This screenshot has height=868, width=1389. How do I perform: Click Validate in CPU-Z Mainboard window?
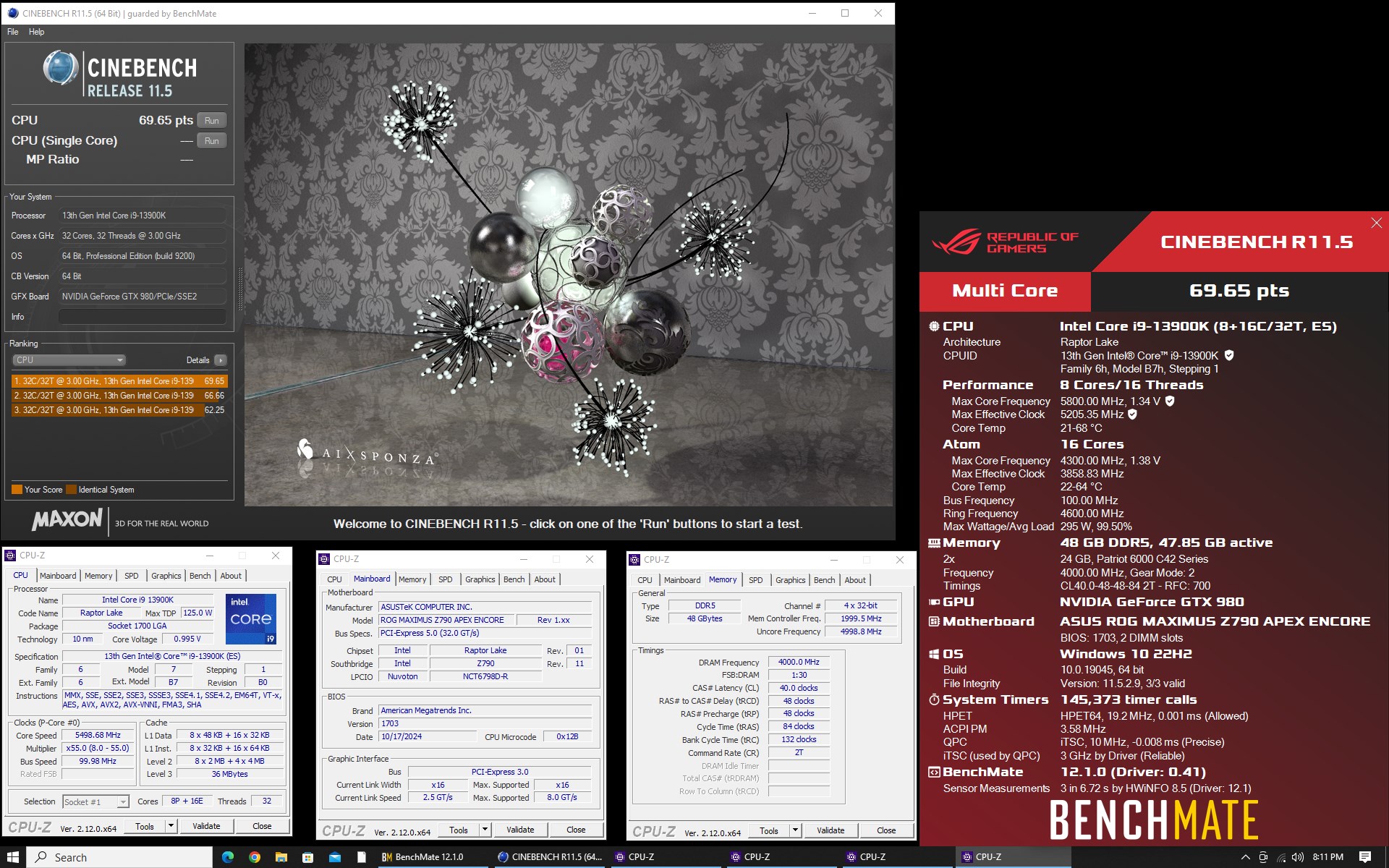click(x=520, y=830)
